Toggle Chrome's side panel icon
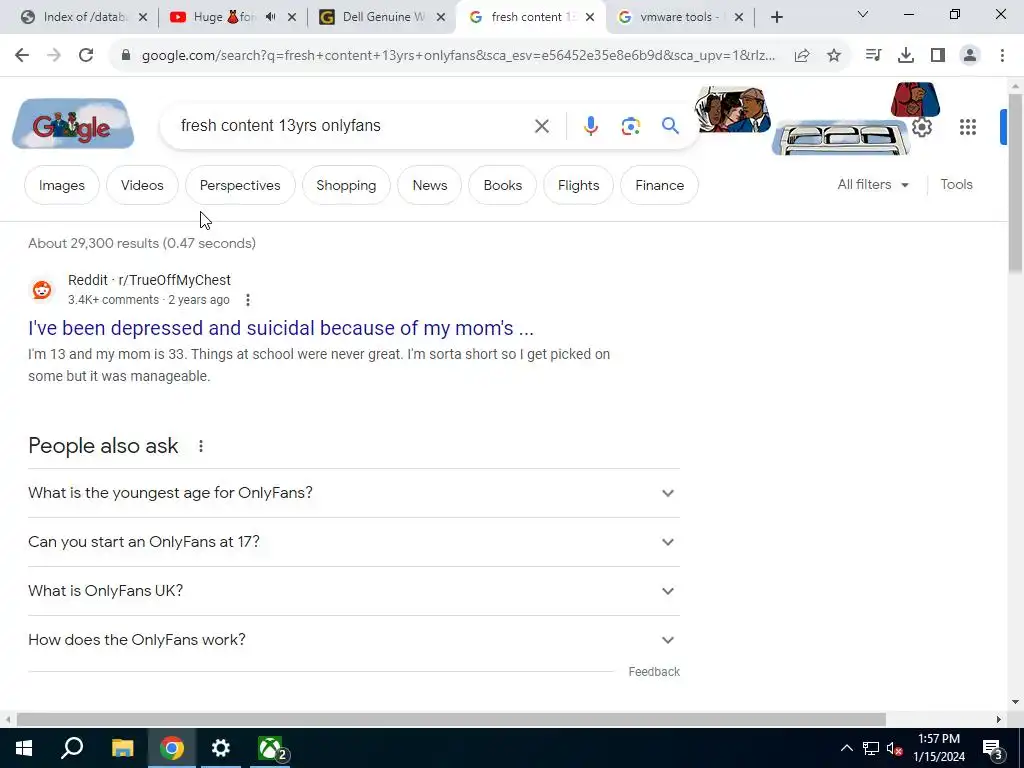 [938, 56]
